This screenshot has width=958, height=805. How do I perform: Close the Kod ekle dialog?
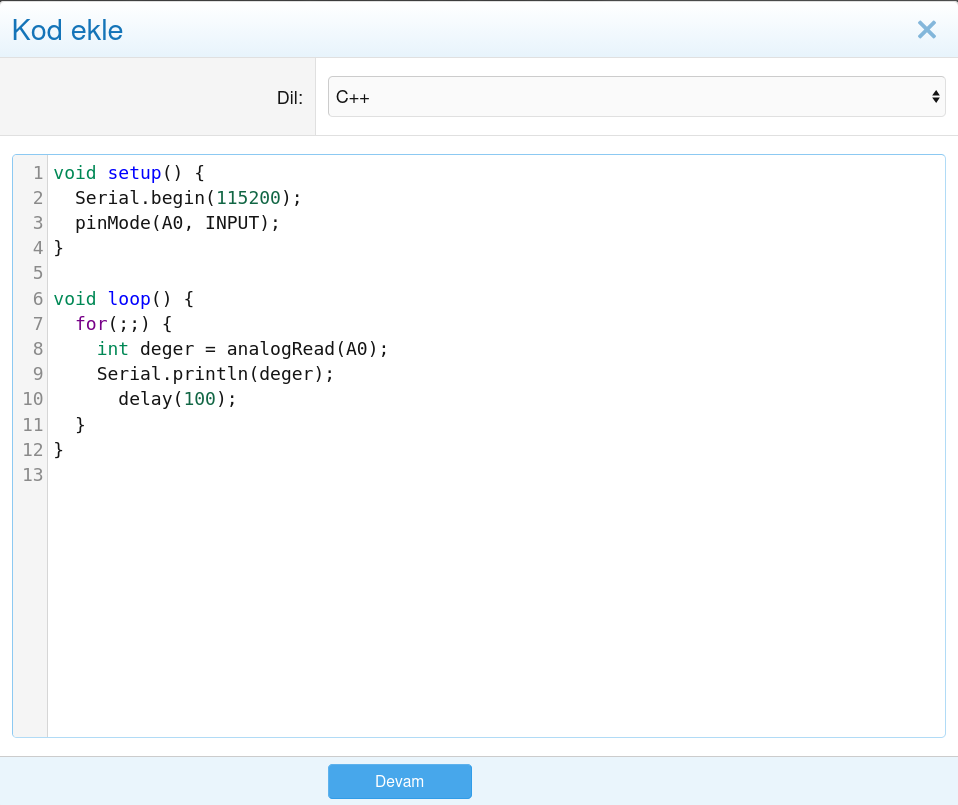coord(926,30)
